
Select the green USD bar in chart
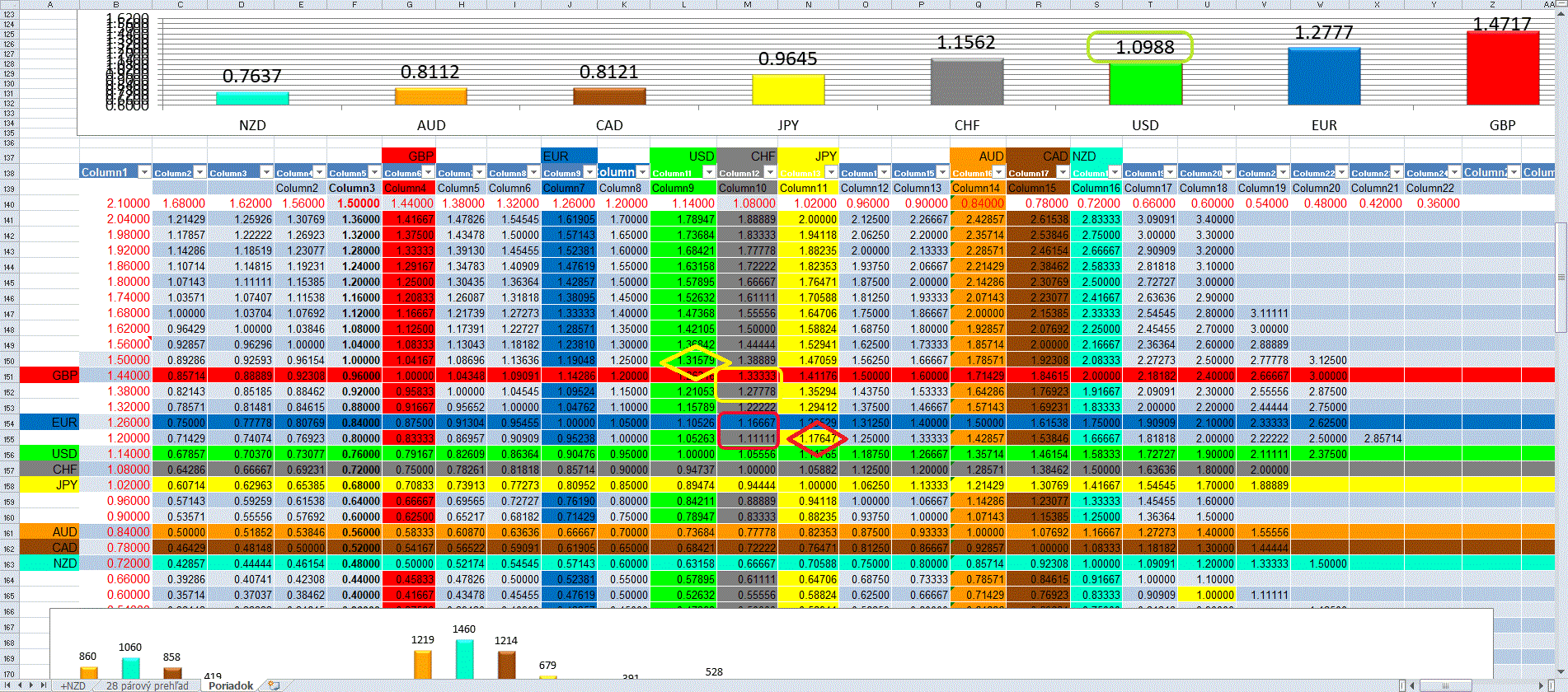tap(1145, 84)
